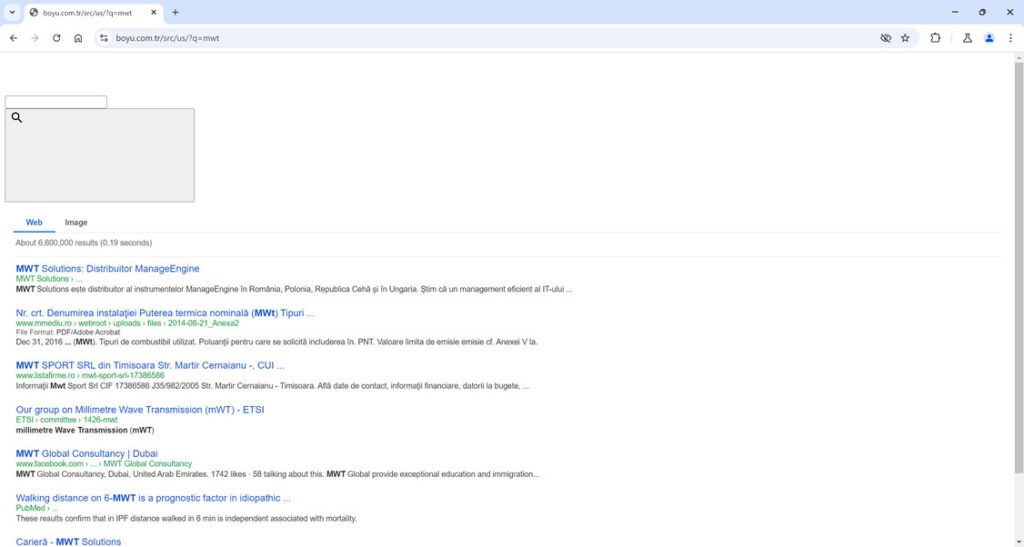Image resolution: width=1024 pixels, height=547 pixels.
Task: Click the www.listafirme.ro green URL line
Action: coord(90,375)
